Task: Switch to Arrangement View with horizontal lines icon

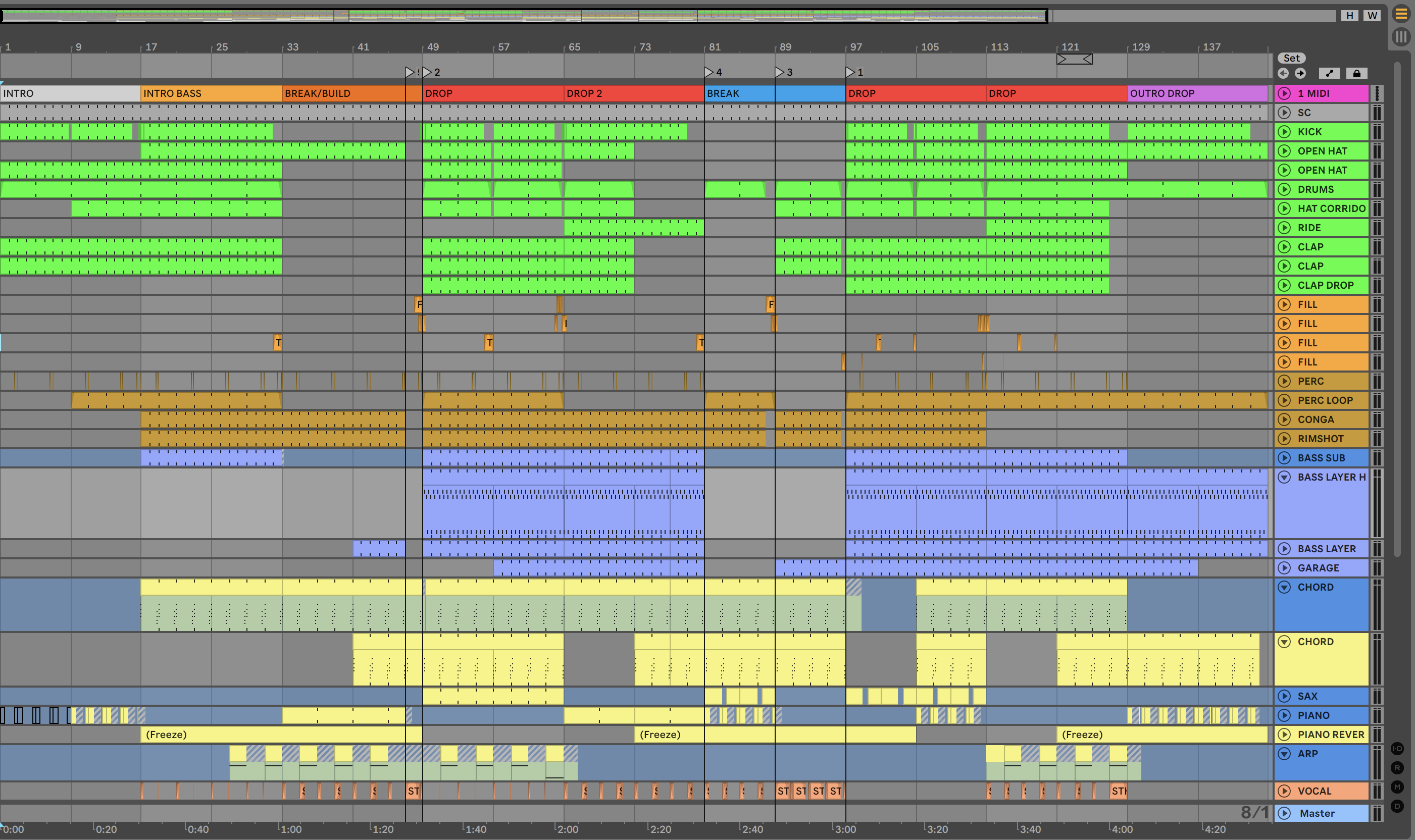Action: (1401, 14)
